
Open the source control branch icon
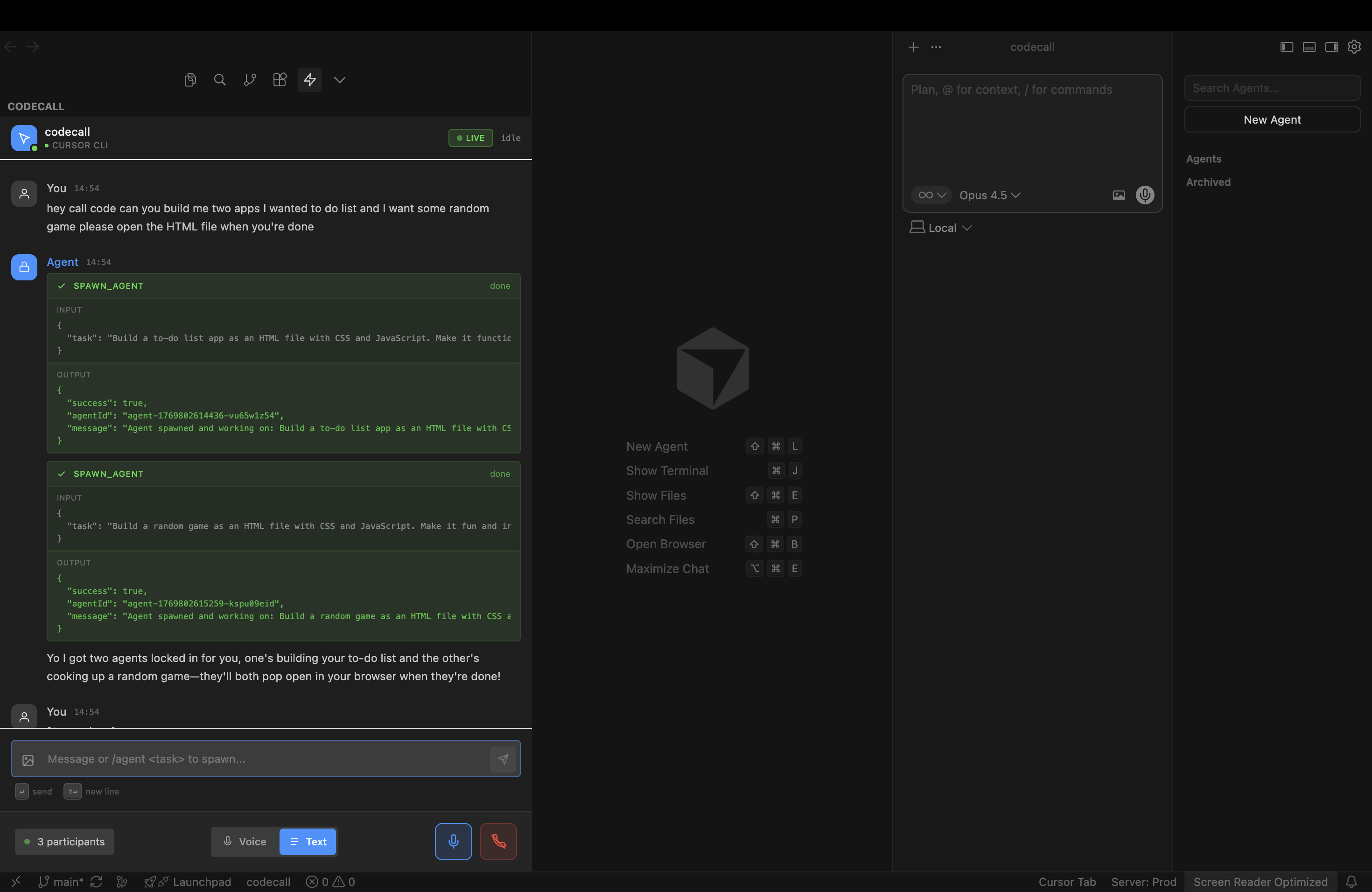tap(250, 79)
